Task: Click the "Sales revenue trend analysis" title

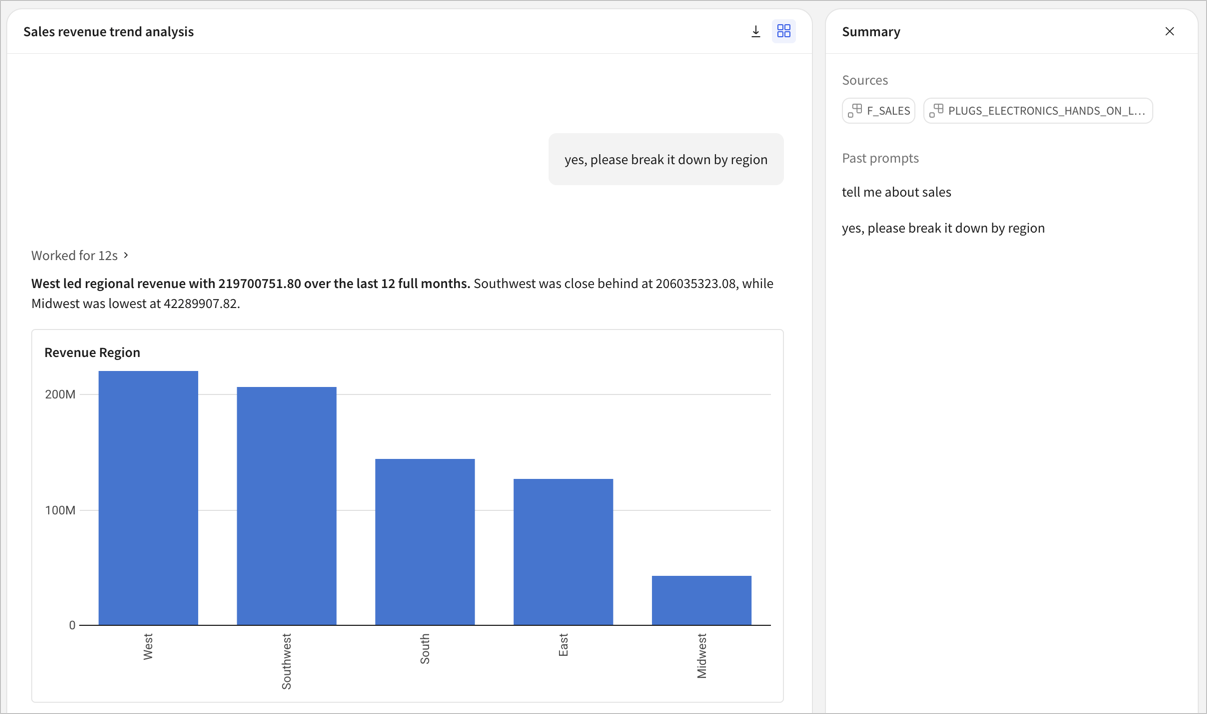Action: click(x=109, y=32)
